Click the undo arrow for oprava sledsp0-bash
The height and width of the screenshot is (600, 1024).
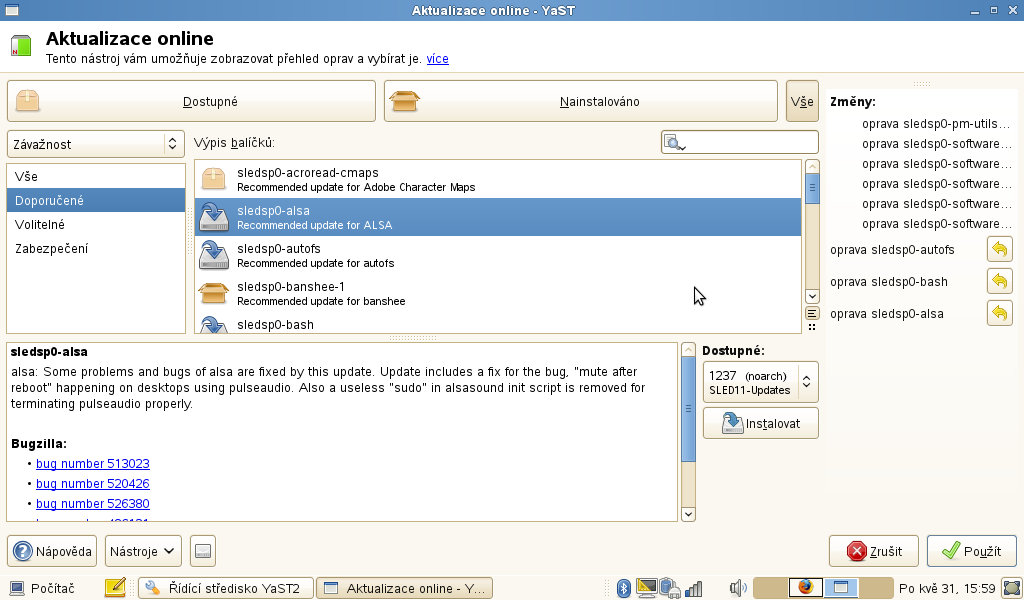pos(999,281)
